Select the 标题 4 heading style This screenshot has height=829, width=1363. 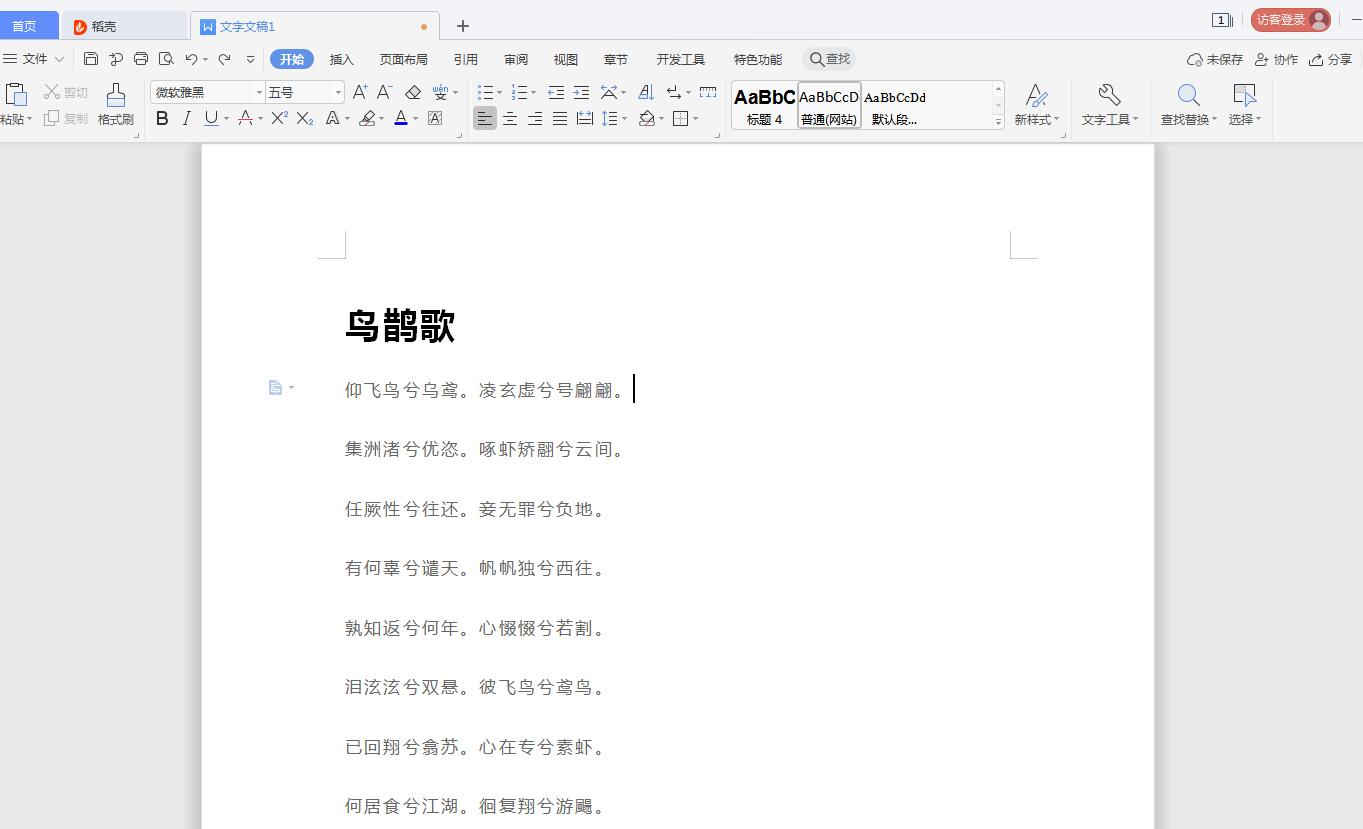point(764,105)
